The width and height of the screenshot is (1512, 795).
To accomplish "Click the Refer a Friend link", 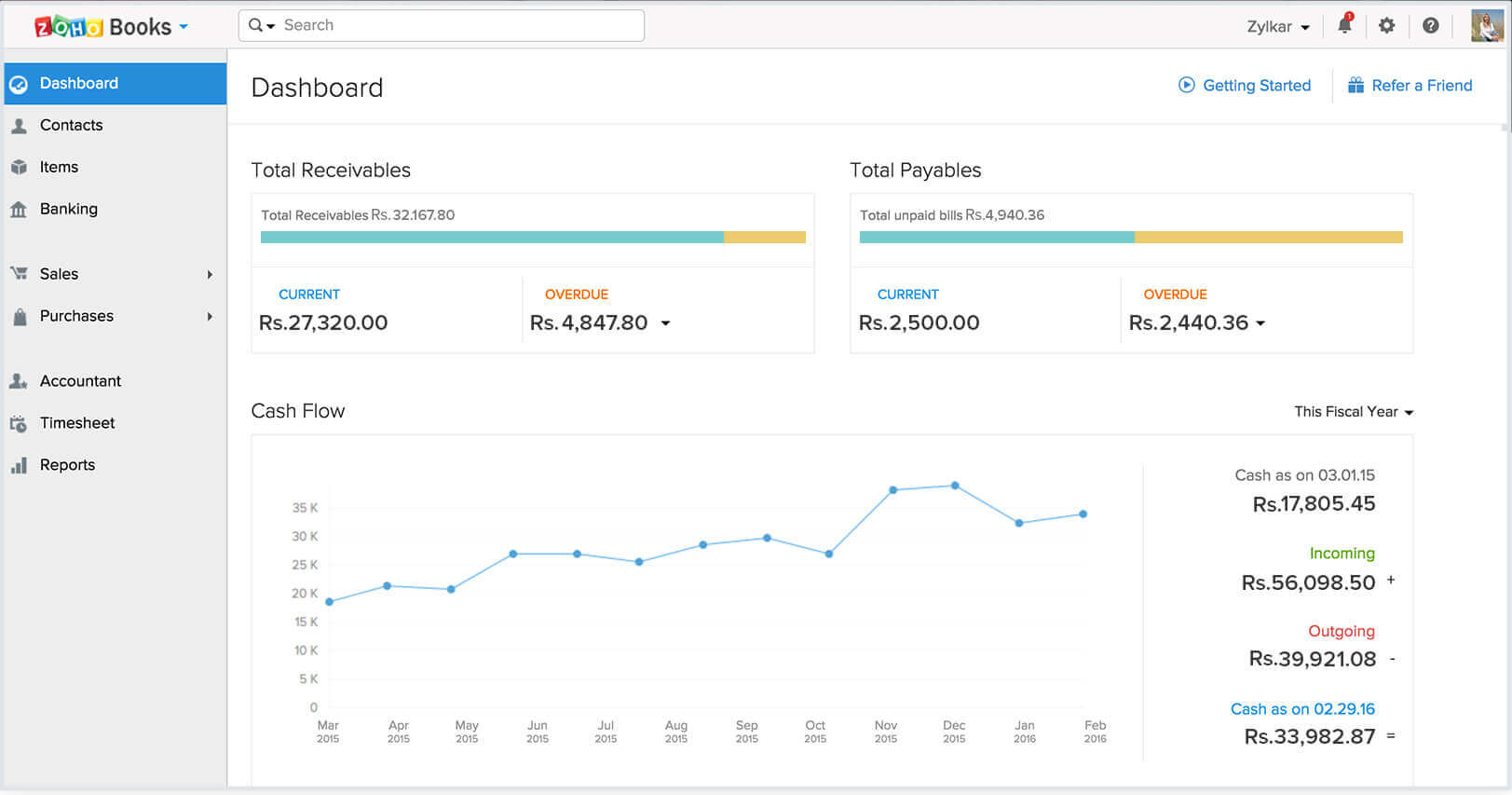I will [1410, 86].
